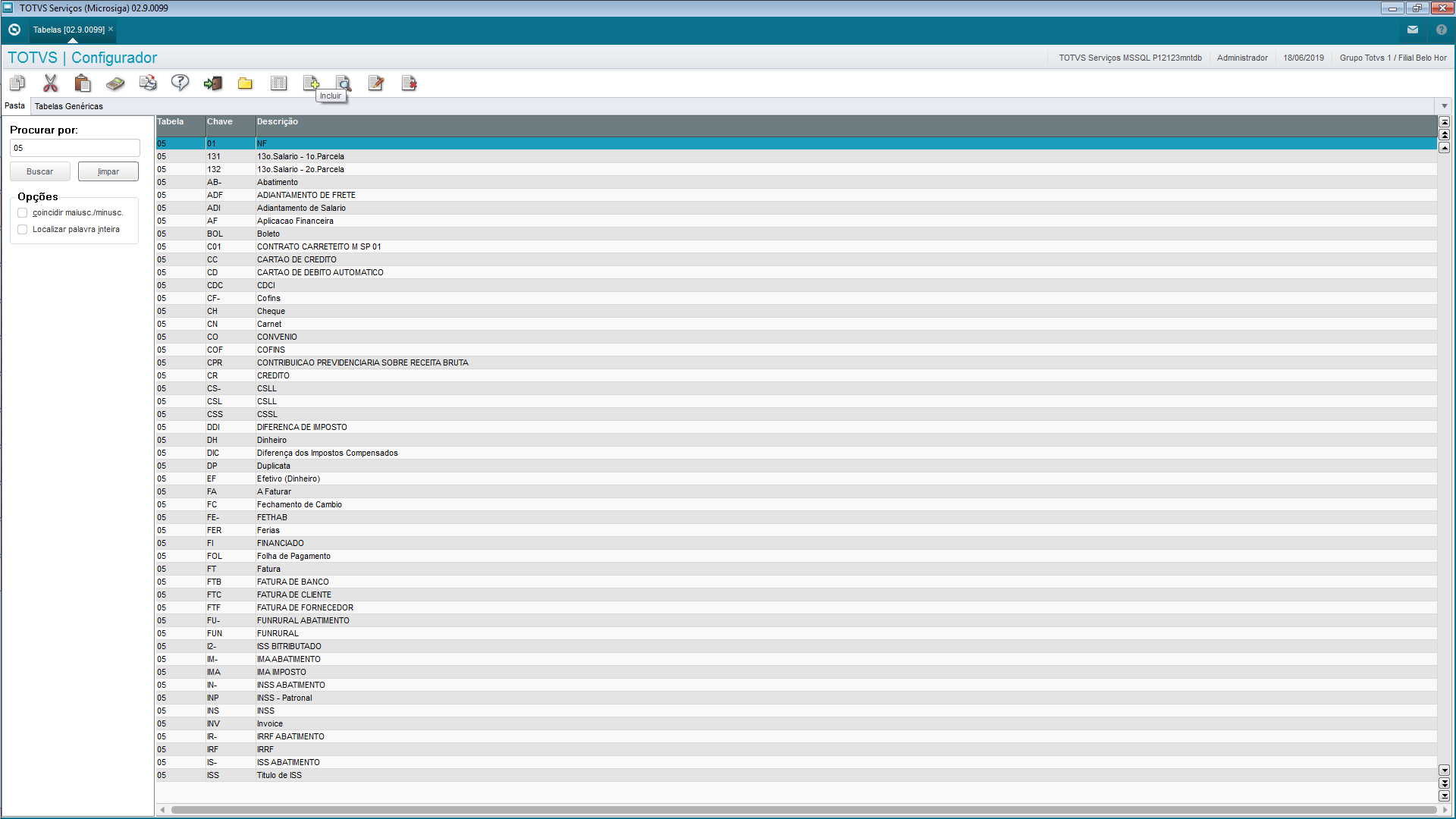This screenshot has height=819, width=1456.
Task: Click the Procurar por input field
Action: pyautogui.click(x=74, y=148)
